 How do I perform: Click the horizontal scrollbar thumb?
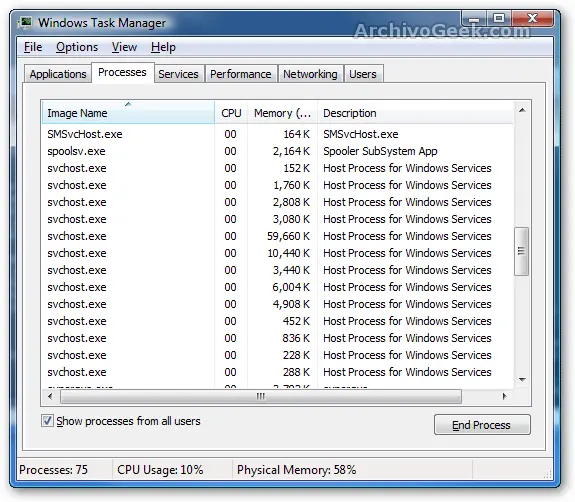(x=261, y=396)
